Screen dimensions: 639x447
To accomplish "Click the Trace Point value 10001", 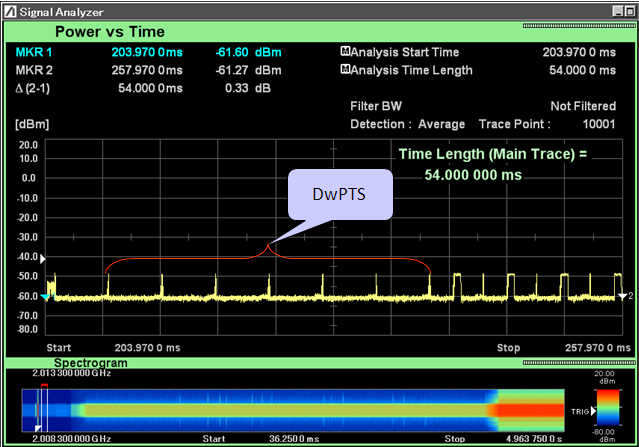I will [599, 124].
